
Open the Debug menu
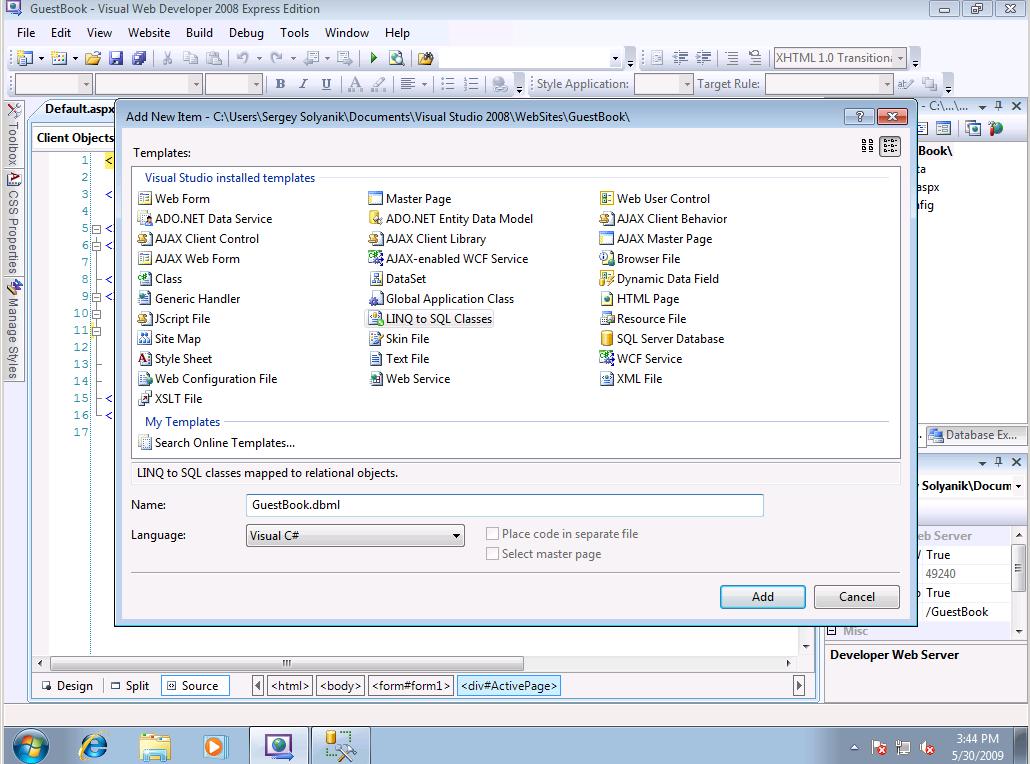click(x=246, y=33)
